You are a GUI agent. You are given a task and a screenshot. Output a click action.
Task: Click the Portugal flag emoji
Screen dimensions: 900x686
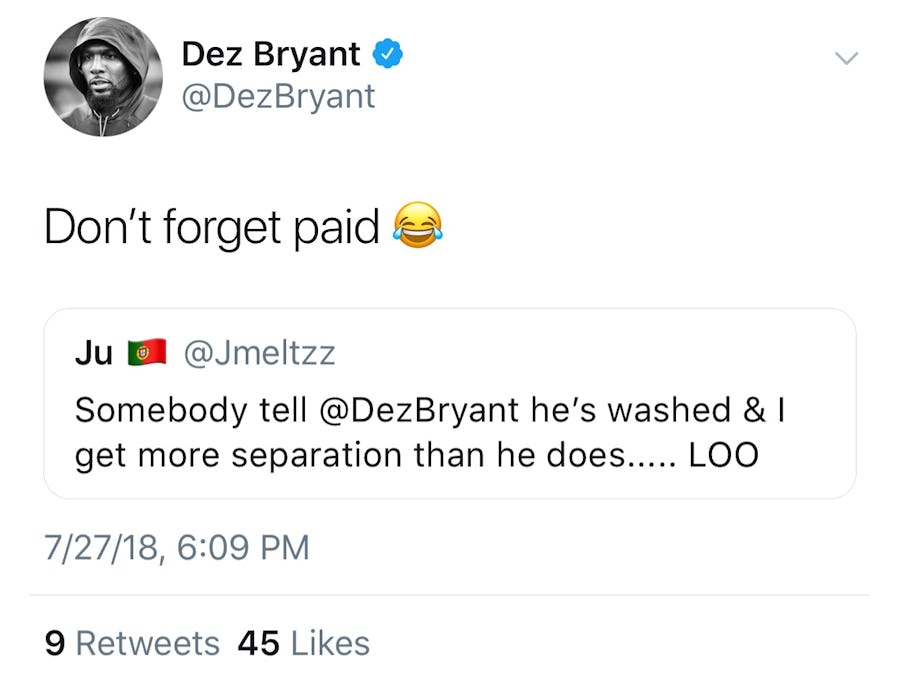point(146,353)
